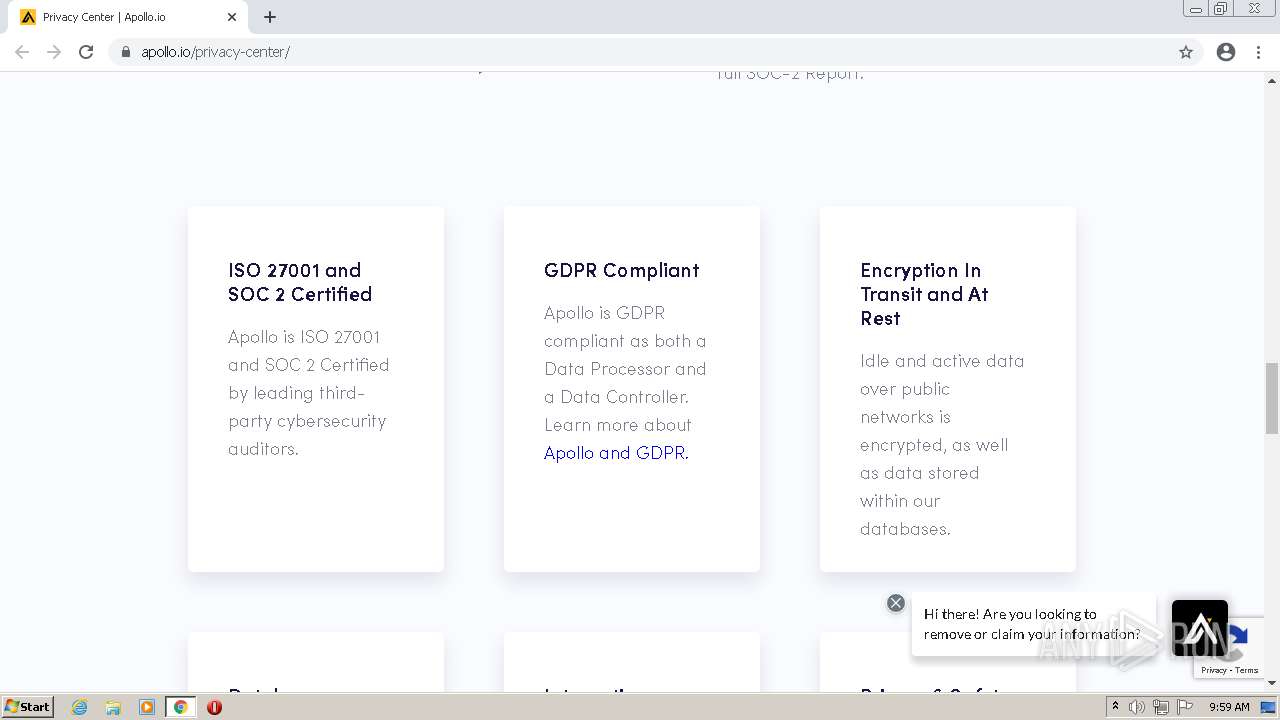
Task: Click the address bar URL field
Action: (600, 52)
